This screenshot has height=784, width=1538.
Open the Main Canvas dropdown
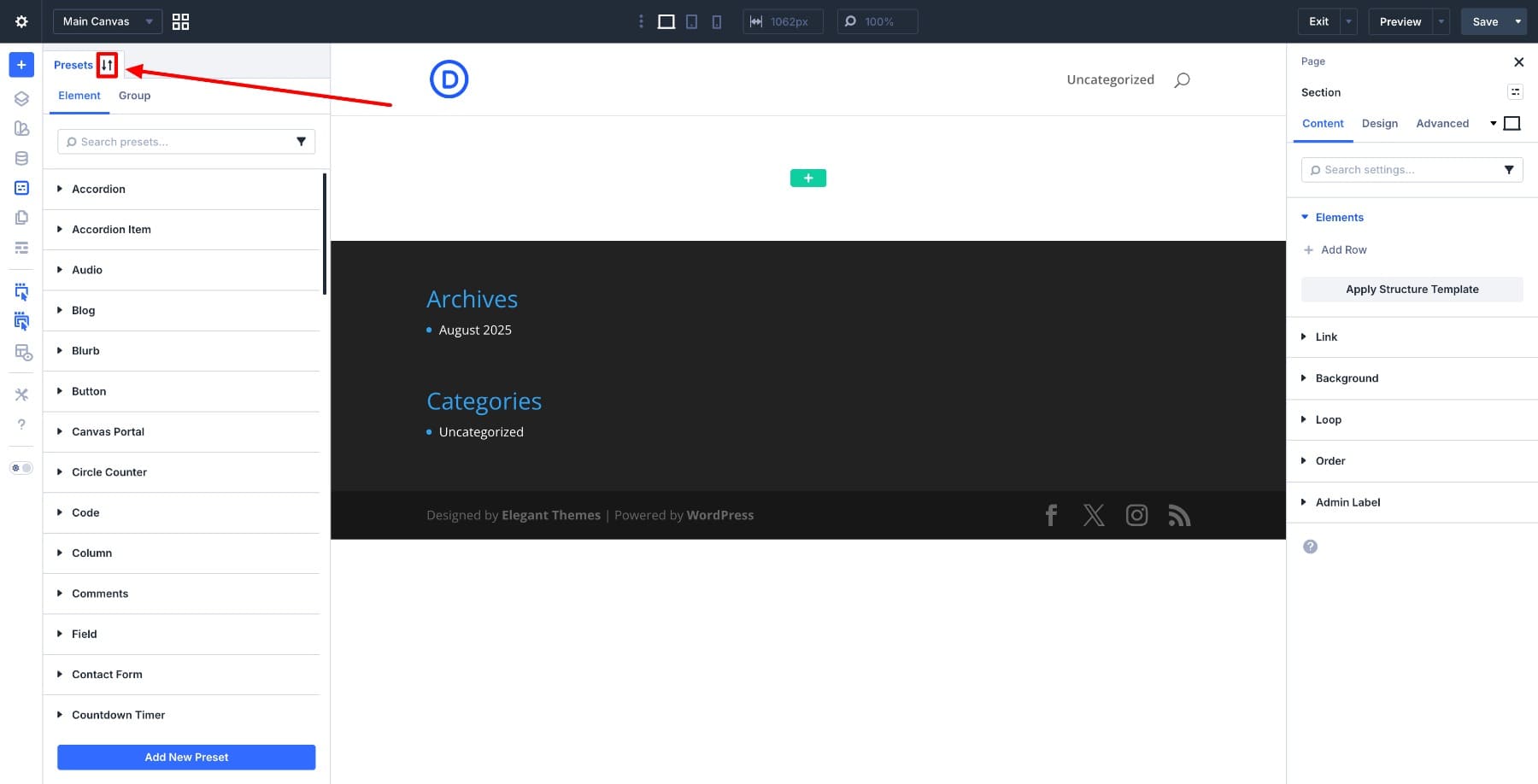pyautogui.click(x=106, y=21)
